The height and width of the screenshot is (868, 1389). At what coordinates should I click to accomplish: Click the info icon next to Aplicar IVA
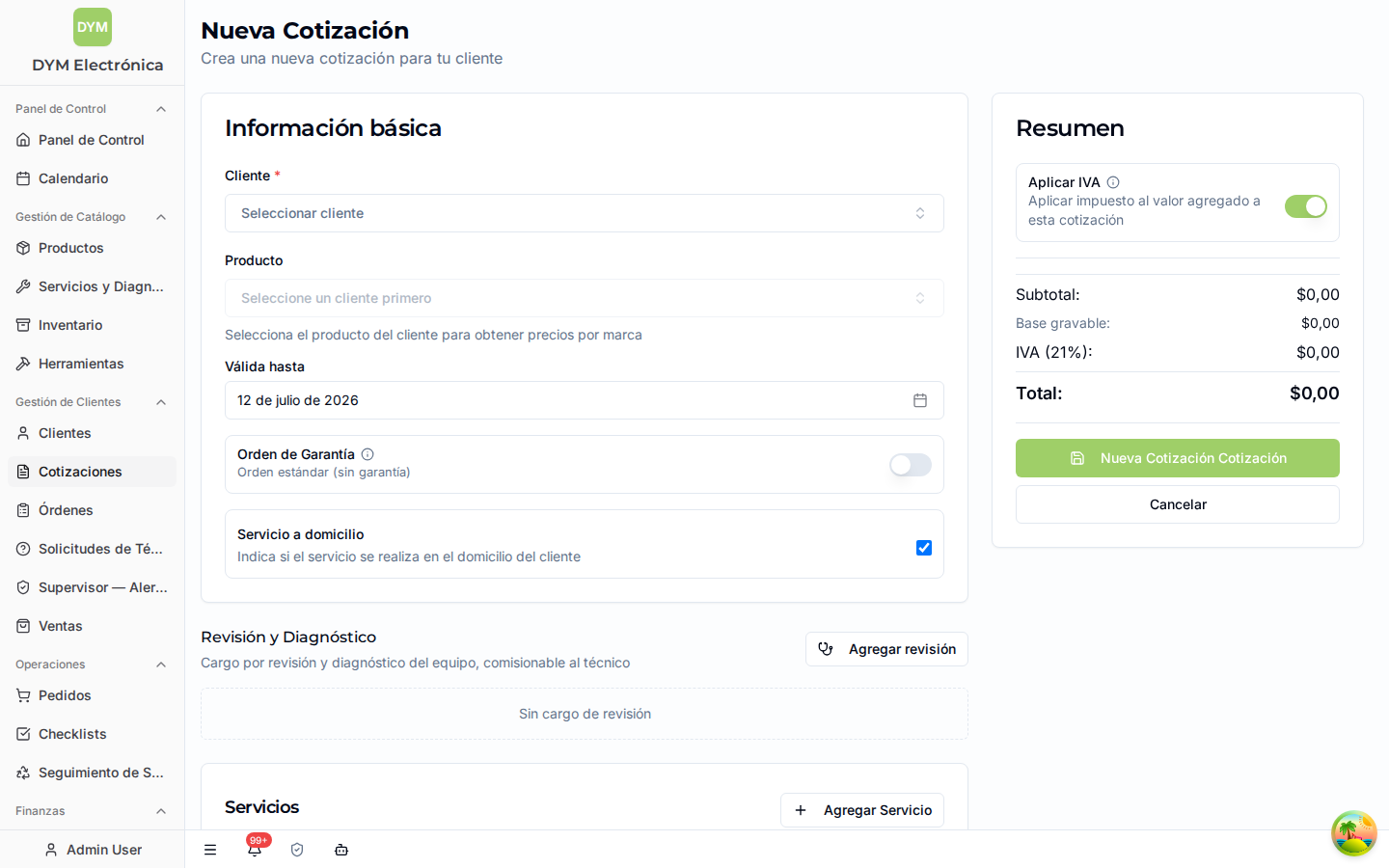click(x=1113, y=182)
